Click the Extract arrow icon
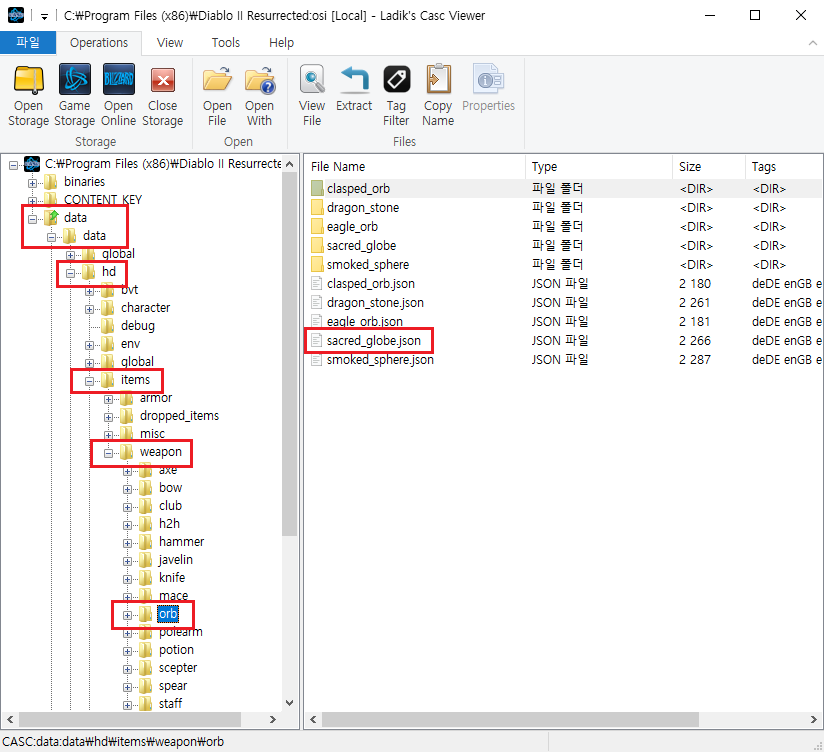Image resolution: width=824 pixels, height=753 pixels. pos(354,80)
